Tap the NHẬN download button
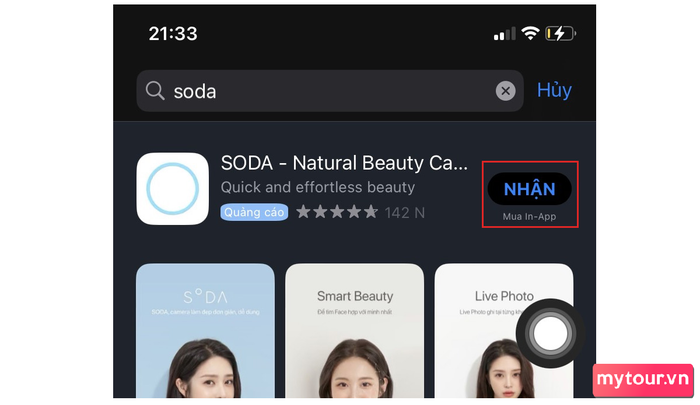Image resolution: width=700 pixels, height=405 pixels. (x=529, y=189)
